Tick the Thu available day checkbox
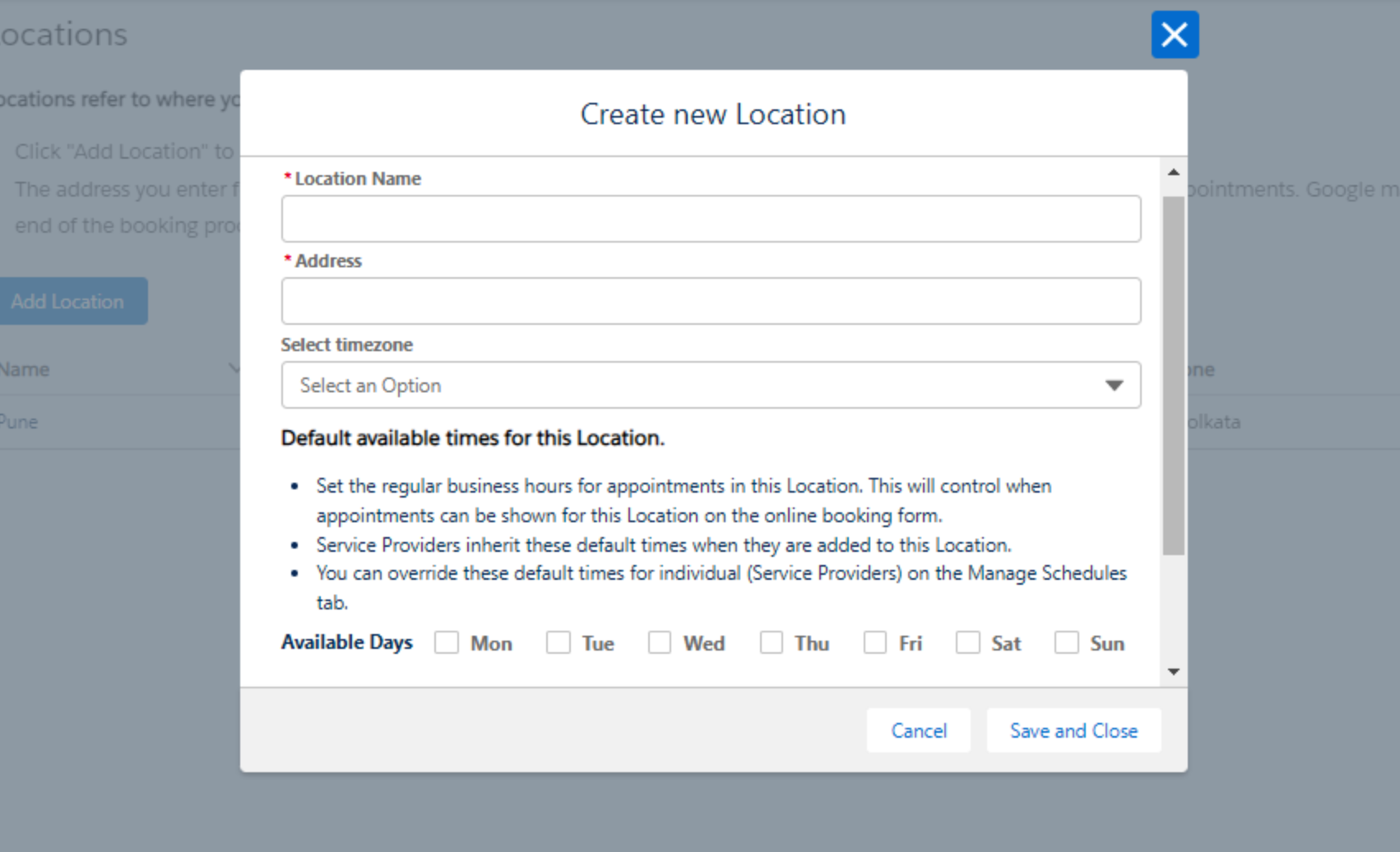The width and height of the screenshot is (1400, 852). (x=772, y=642)
